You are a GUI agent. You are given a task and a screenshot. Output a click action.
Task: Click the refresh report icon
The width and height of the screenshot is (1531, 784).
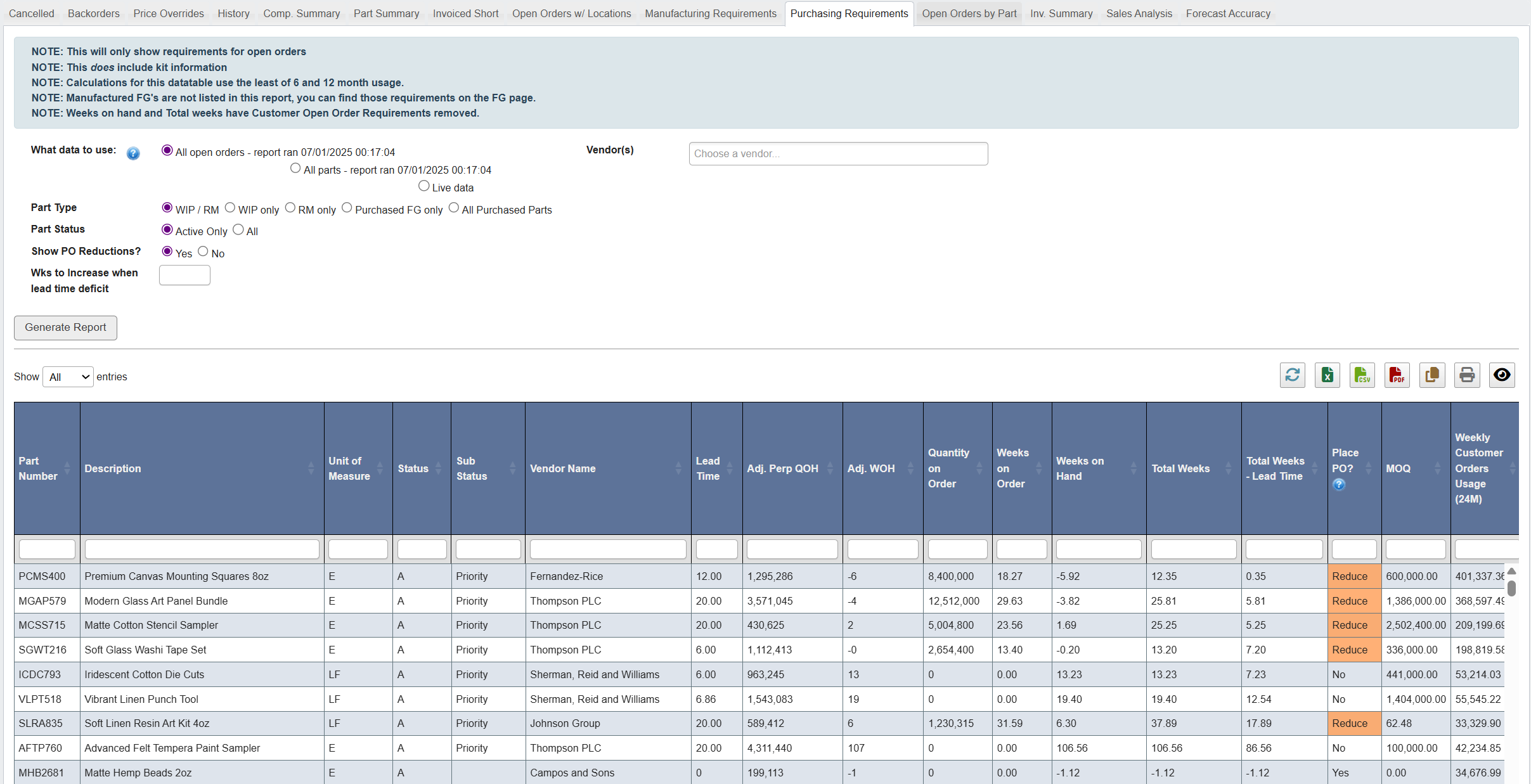[x=1293, y=375]
